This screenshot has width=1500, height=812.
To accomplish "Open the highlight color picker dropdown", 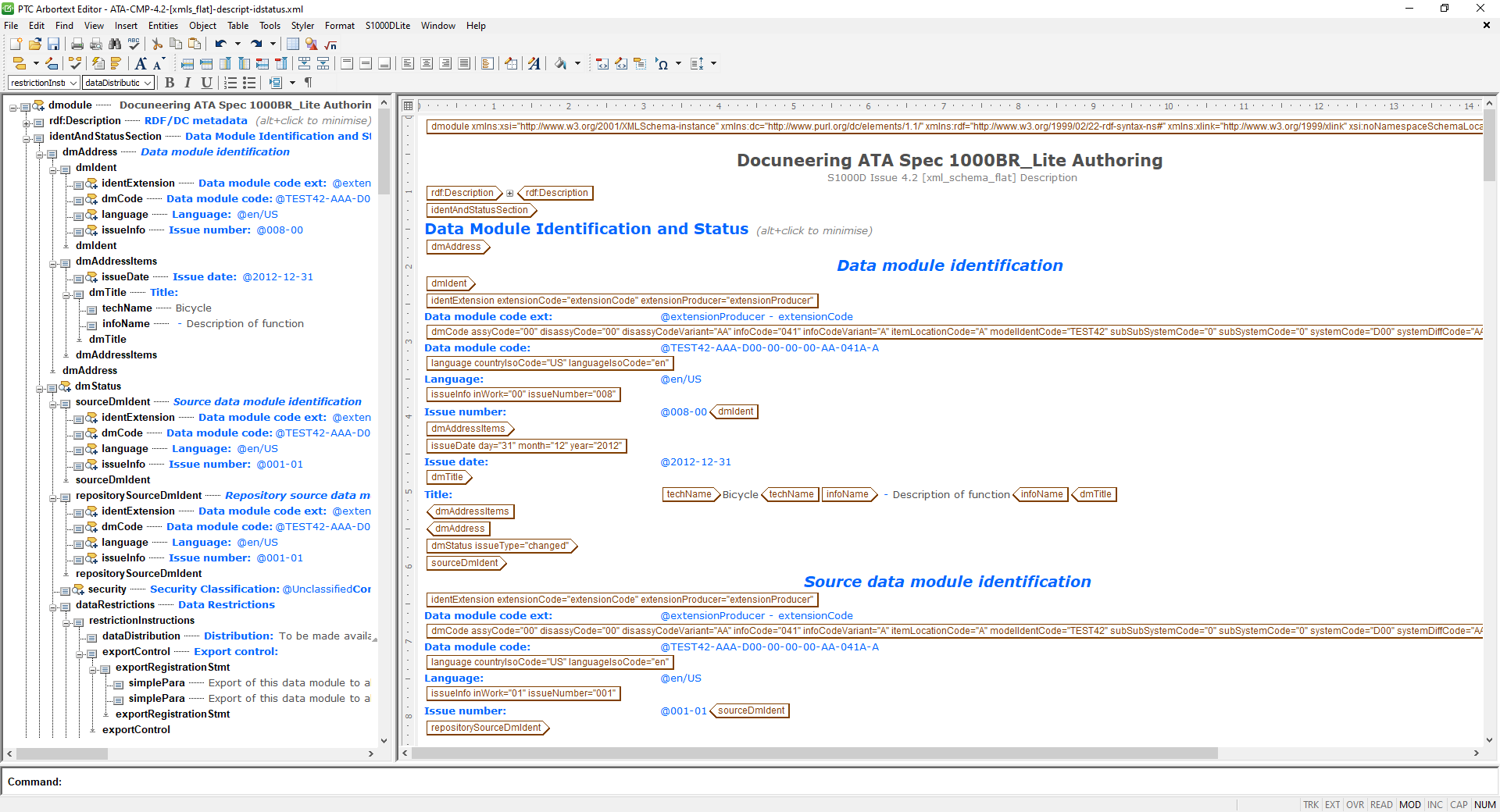I will (x=578, y=63).
